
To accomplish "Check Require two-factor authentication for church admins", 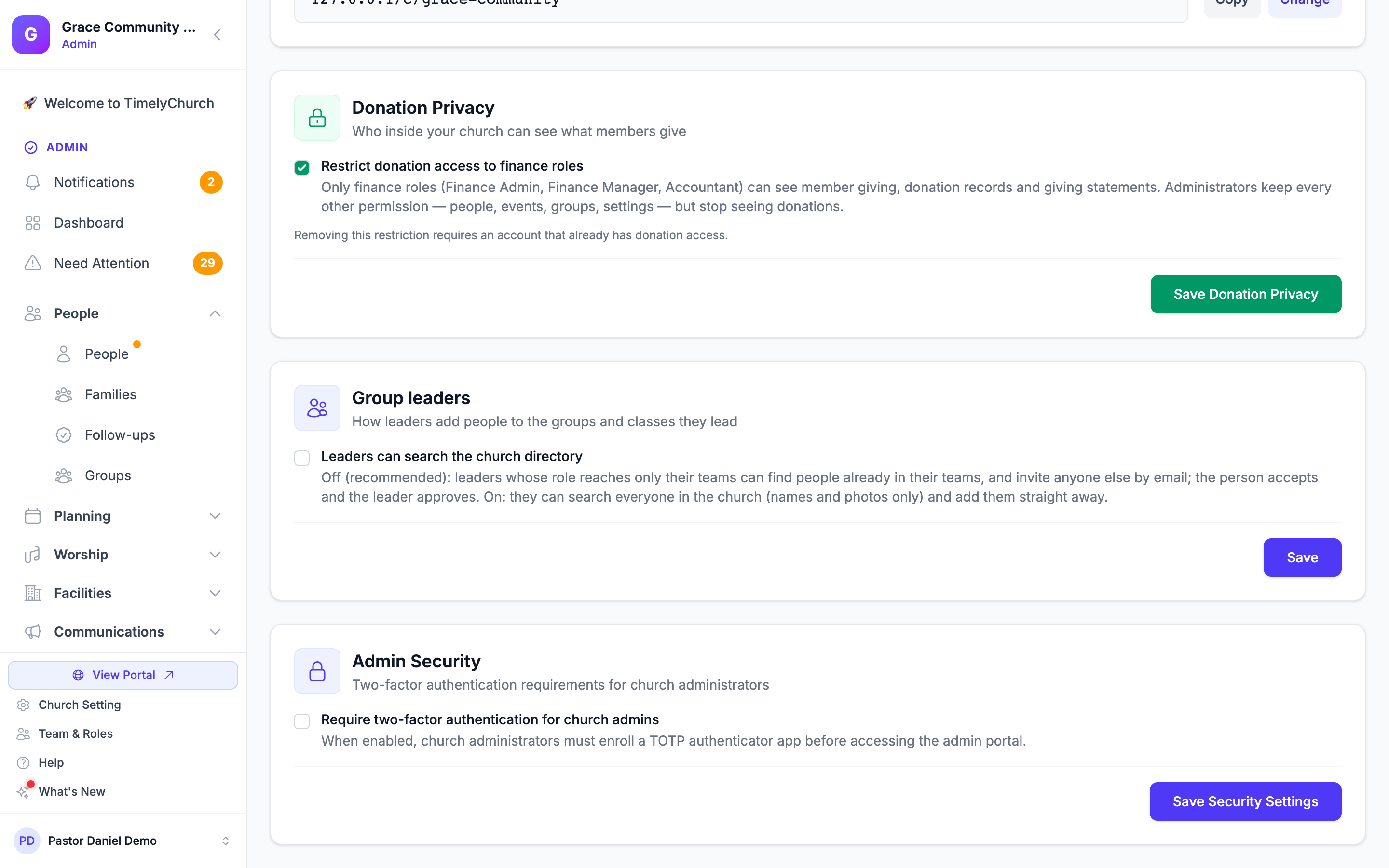I will [302, 721].
